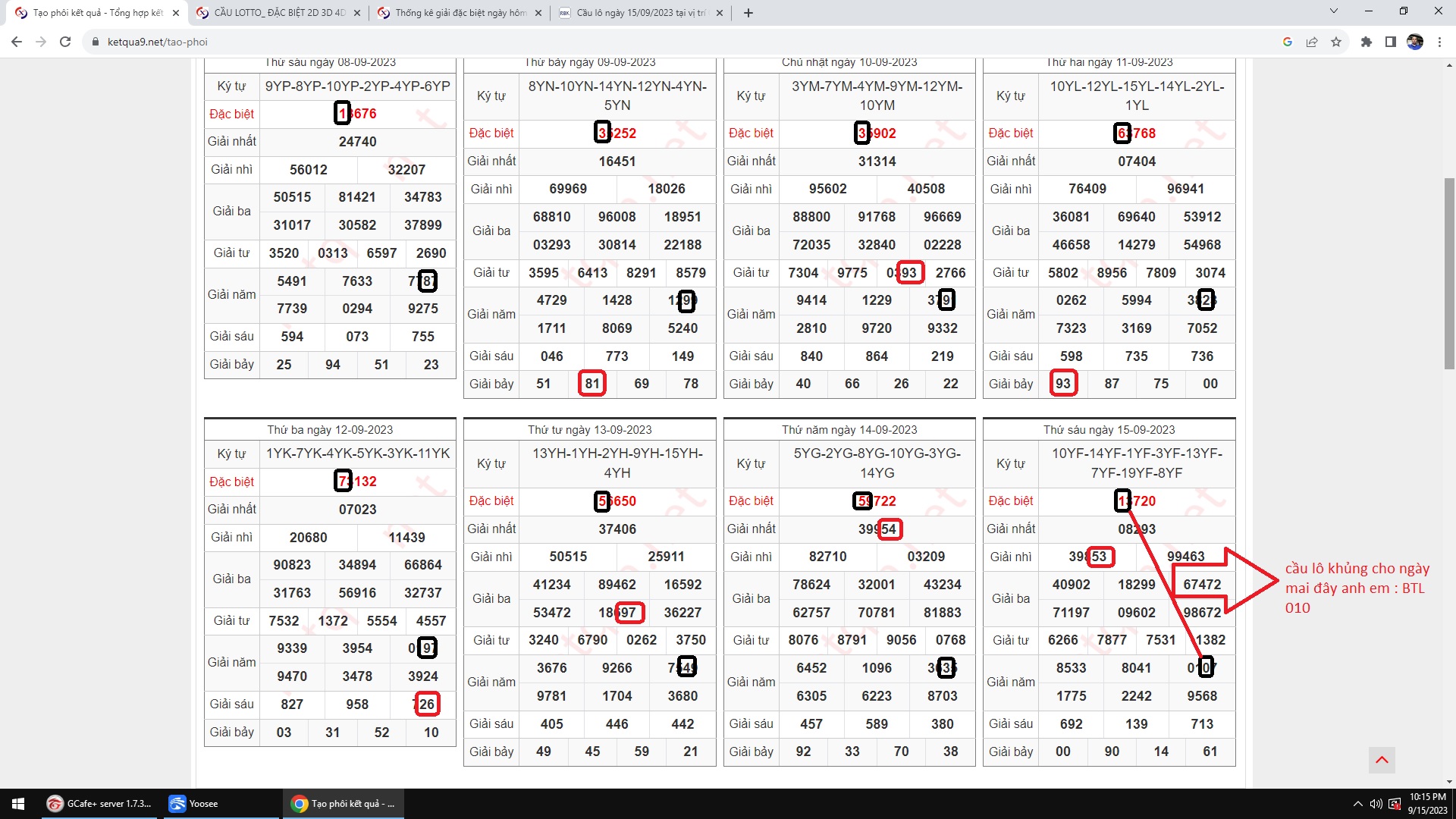1456x819 pixels.
Task: Bookmark this page with star icon
Action: pos(1336,42)
